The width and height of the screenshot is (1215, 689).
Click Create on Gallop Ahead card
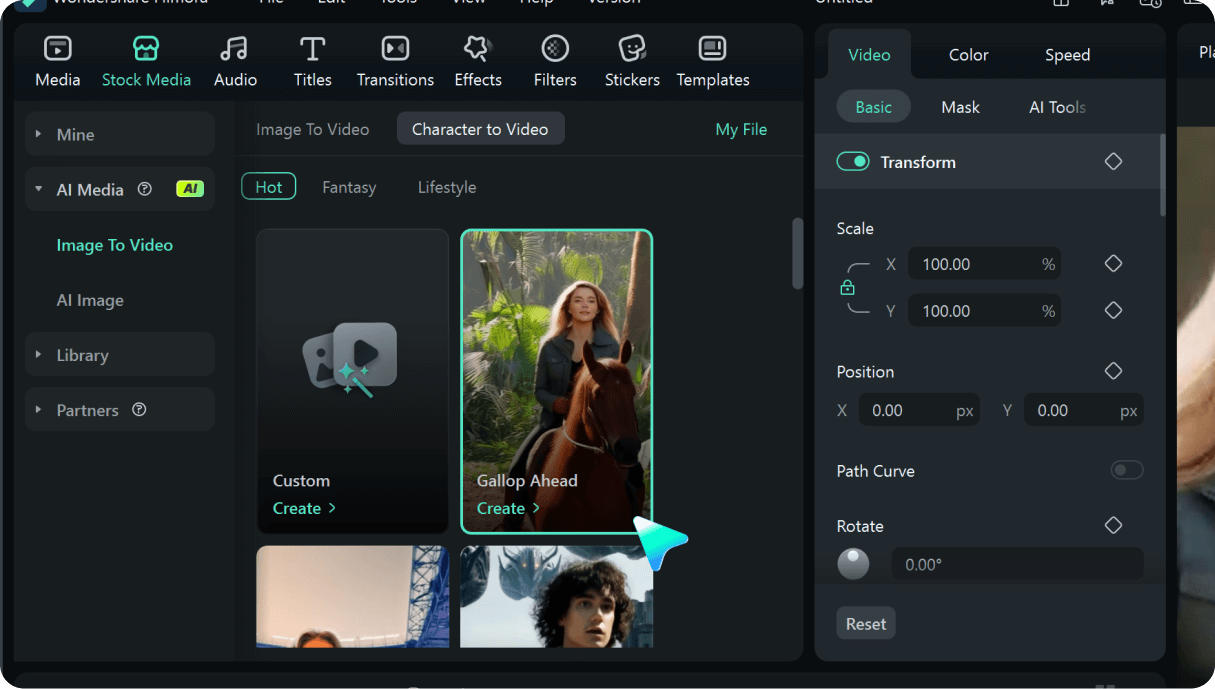[x=508, y=508]
